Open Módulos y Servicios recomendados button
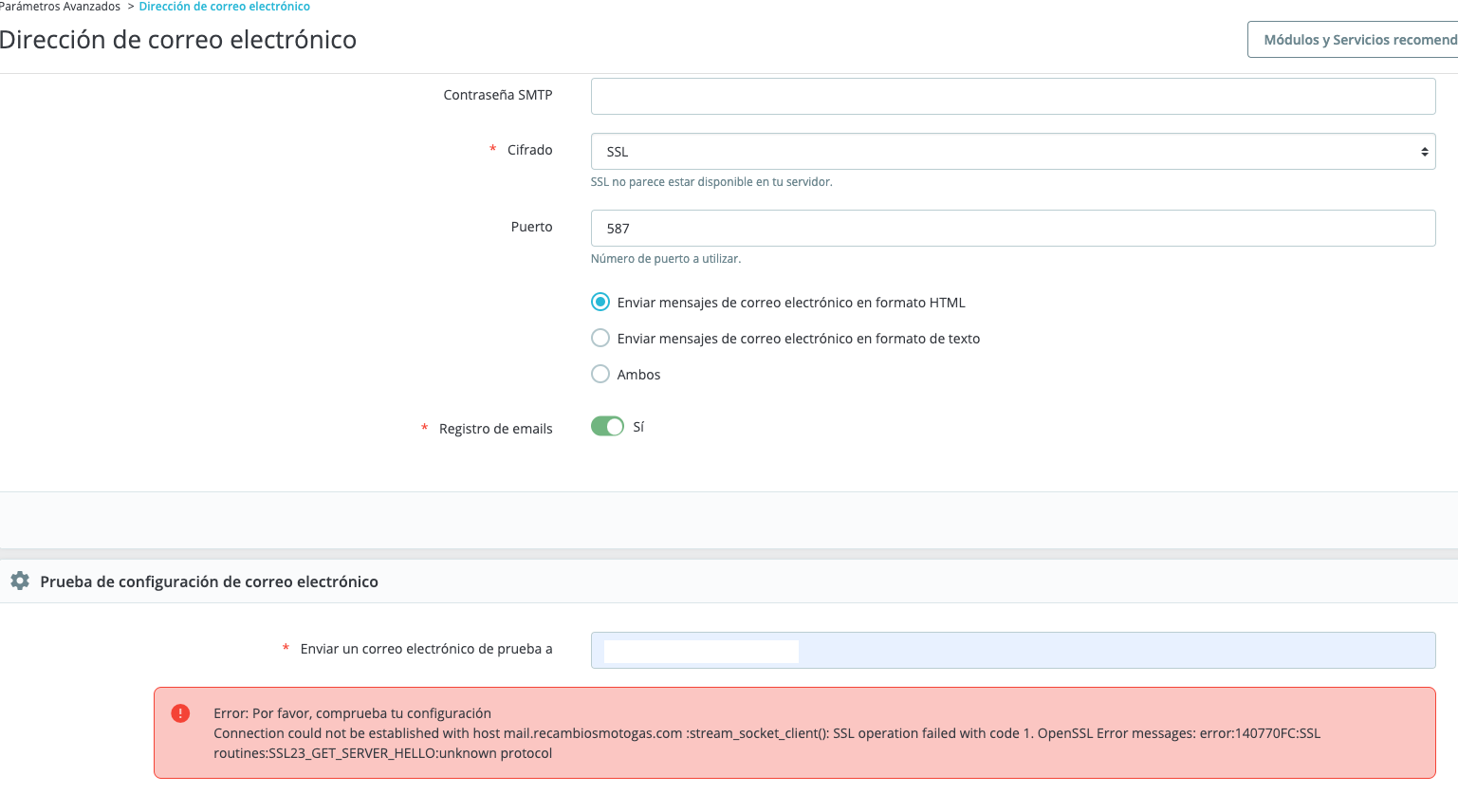1458x812 pixels. coord(1354,40)
